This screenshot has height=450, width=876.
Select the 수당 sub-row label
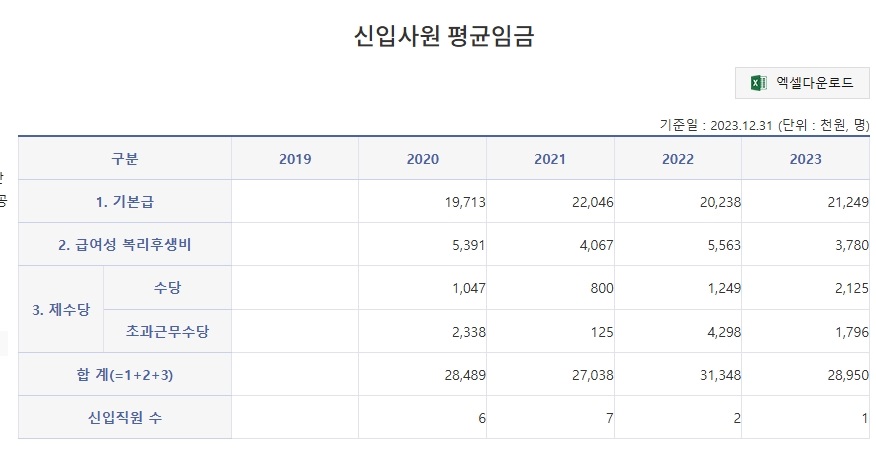coord(168,288)
